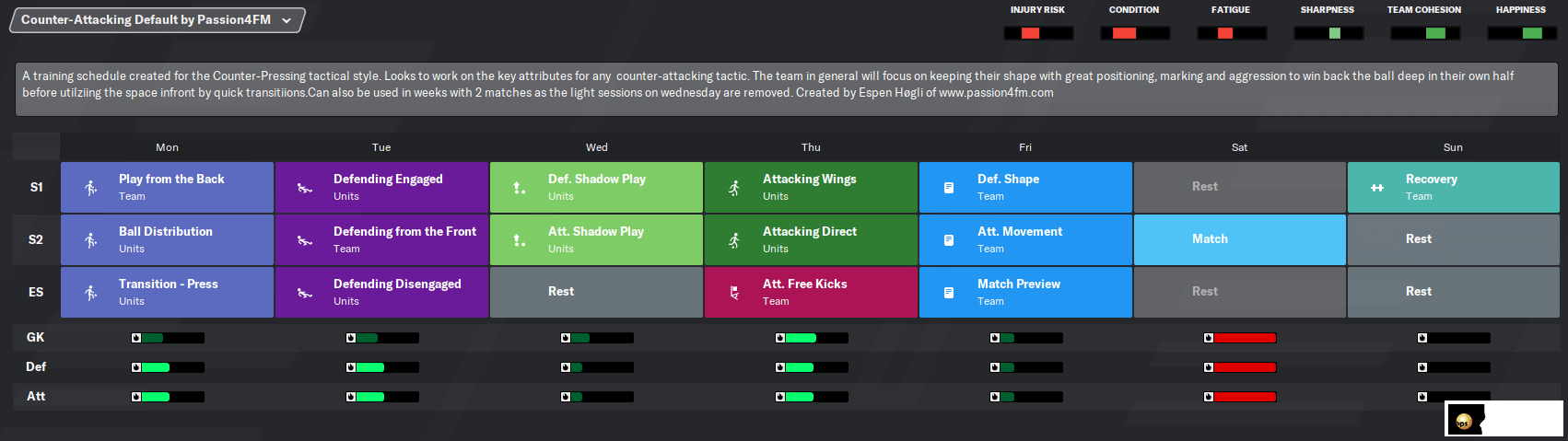Click the S1 session row label

coord(36,187)
